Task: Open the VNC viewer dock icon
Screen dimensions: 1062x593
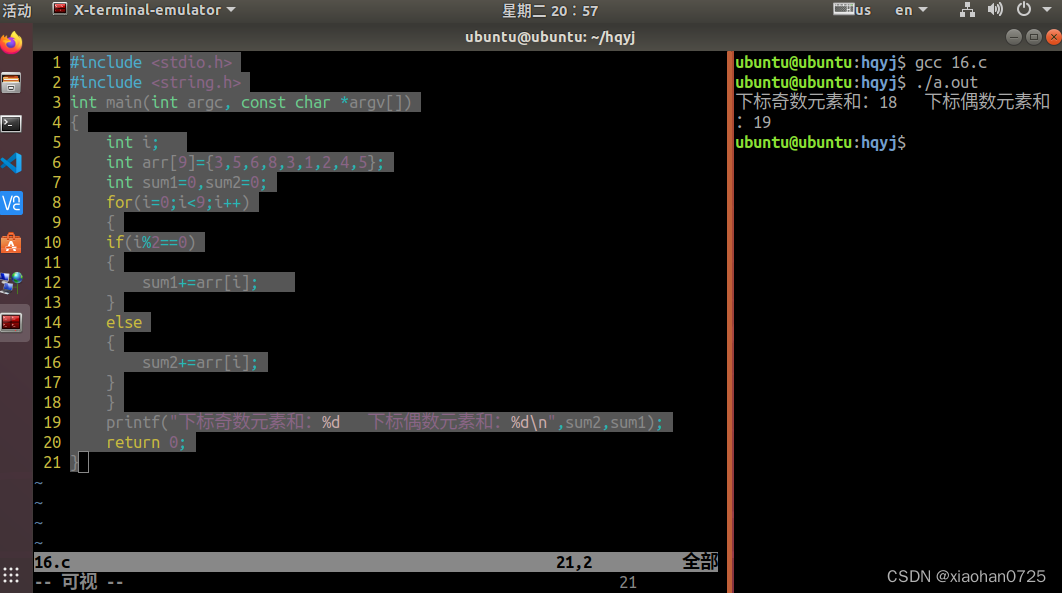Action: [x=12, y=203]
